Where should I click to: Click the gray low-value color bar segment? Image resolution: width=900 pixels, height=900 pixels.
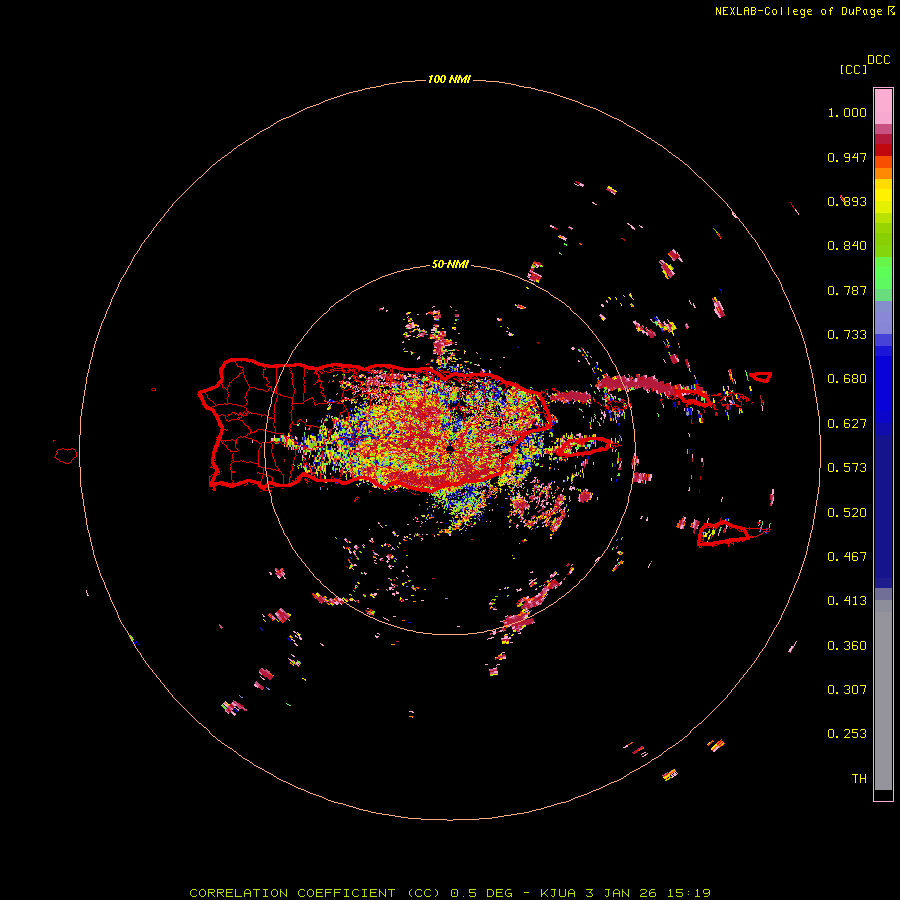coord(883,695)
